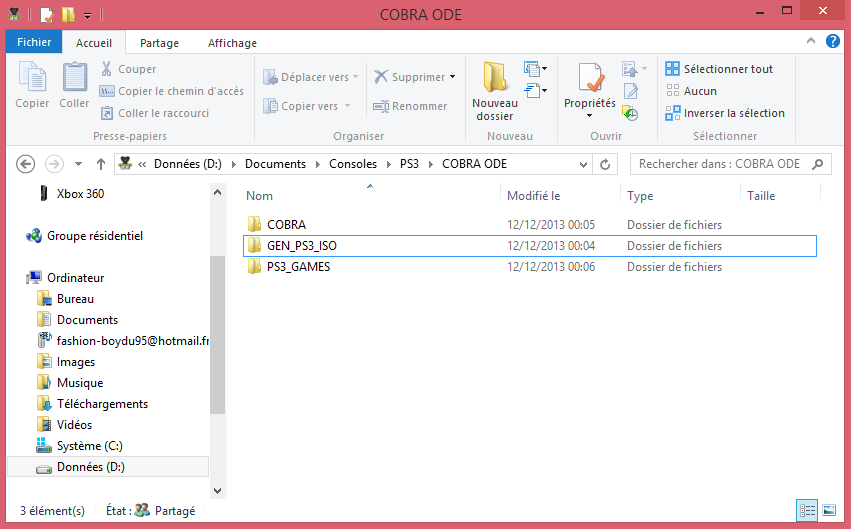Open fashion-boydu95@hotmail.fr entry
This screenshot has width=851, height=529.
pos(123,341)
